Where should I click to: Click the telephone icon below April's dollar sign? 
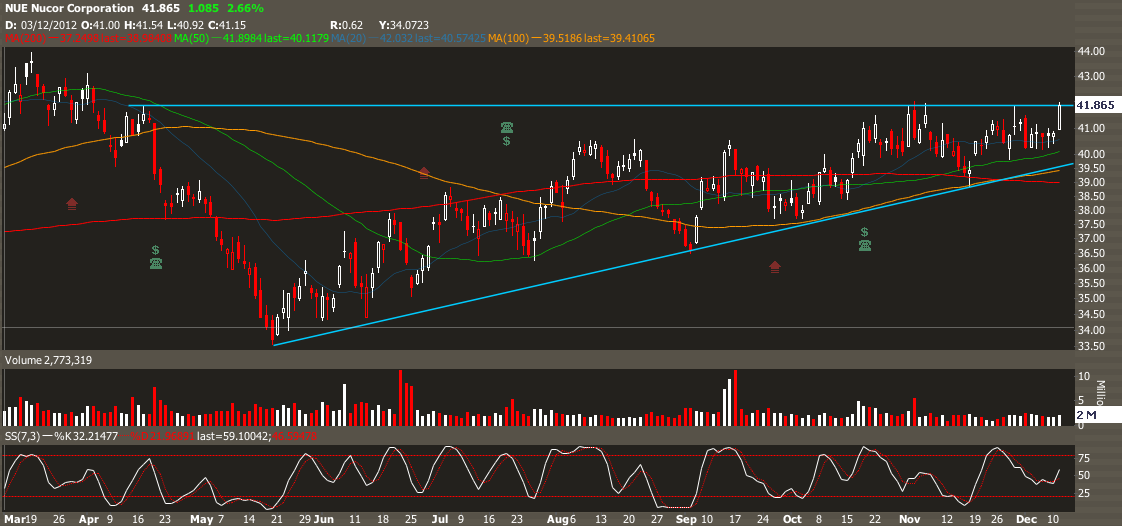click(x=156, y=264)
